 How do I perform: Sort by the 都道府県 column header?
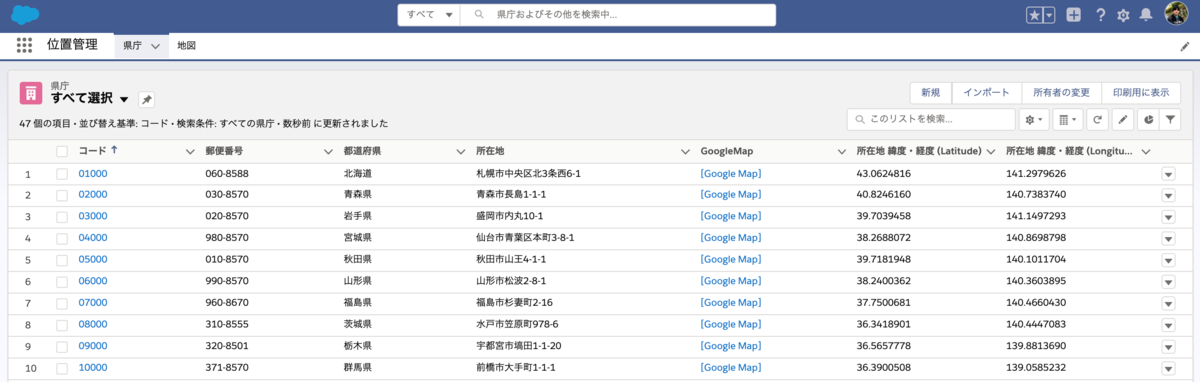(362, 151)
